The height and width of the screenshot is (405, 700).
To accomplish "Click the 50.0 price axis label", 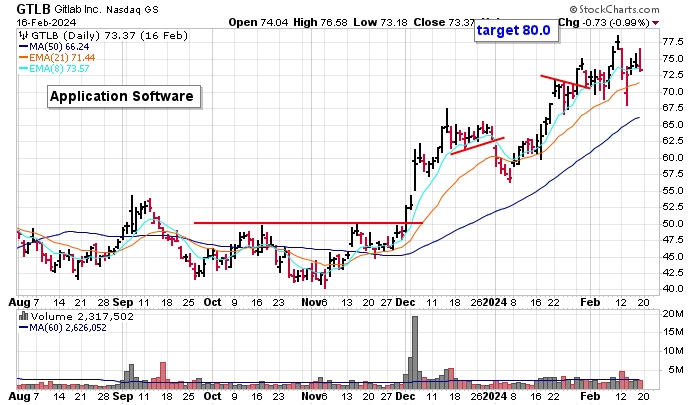I will 673,224.
